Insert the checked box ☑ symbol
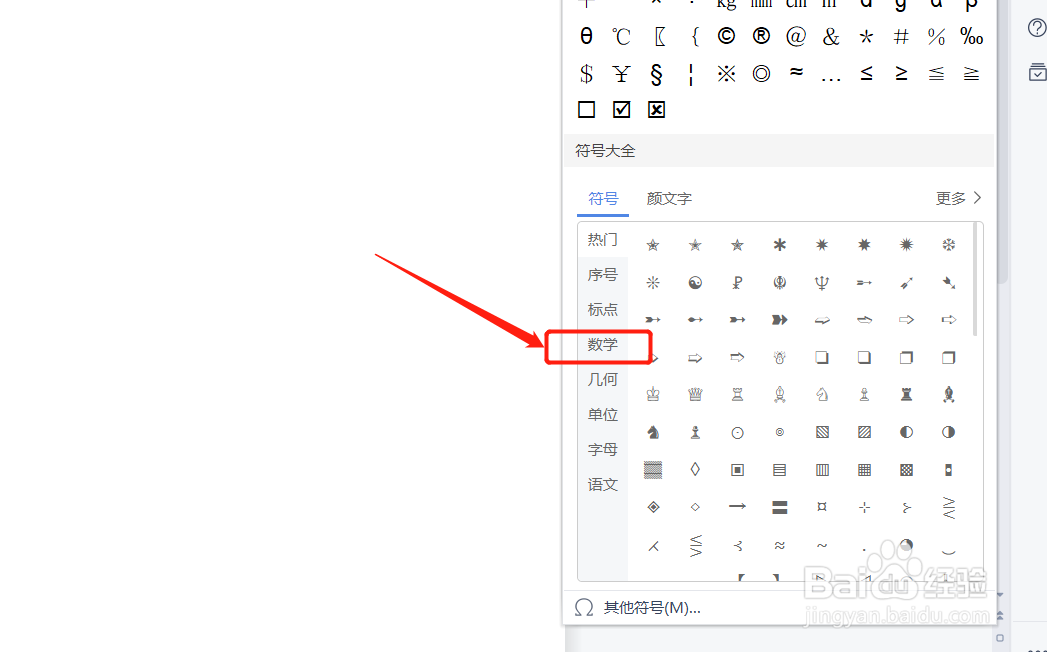1047x652 pixels. (x=621, y=109)
